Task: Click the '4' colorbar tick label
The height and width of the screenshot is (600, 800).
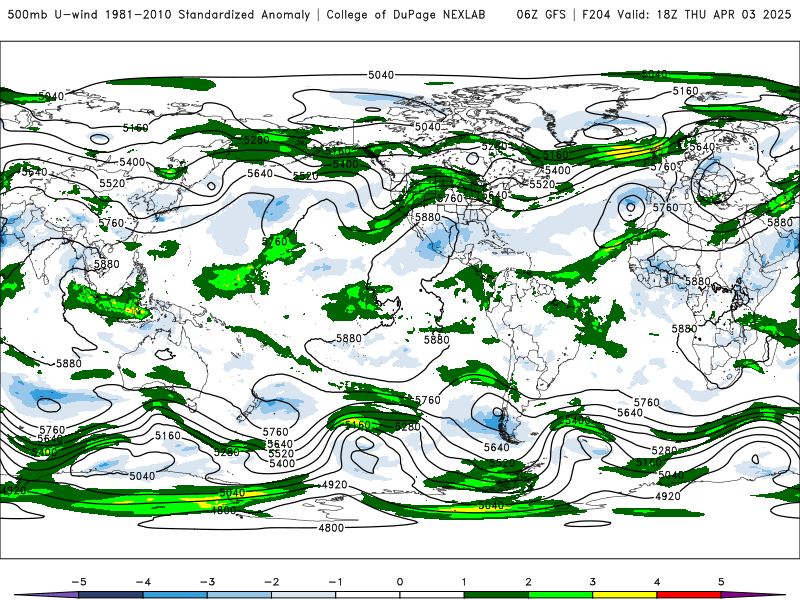Action: click(x=657, y=582)
